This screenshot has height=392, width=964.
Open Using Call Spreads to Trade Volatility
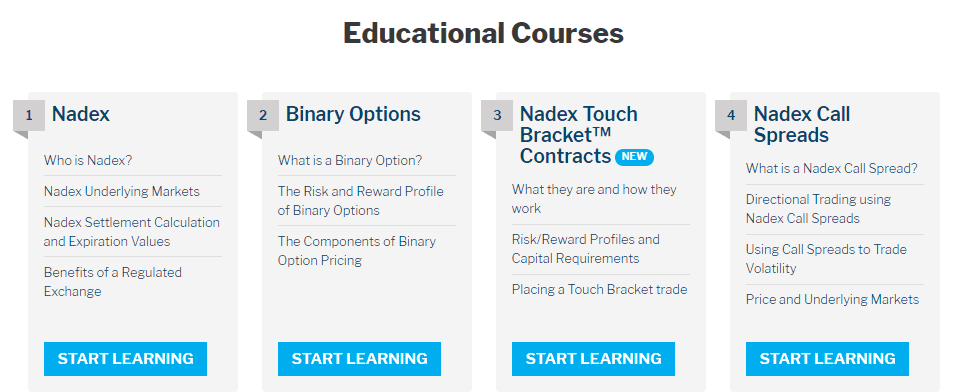point(826,259)
